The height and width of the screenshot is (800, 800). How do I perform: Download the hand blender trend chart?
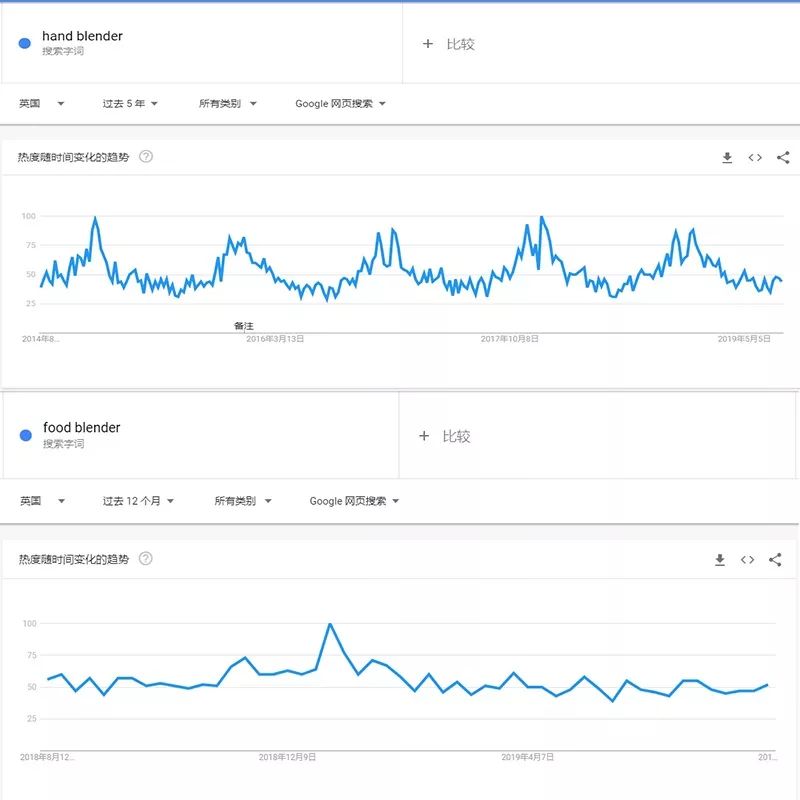[727, 158]
